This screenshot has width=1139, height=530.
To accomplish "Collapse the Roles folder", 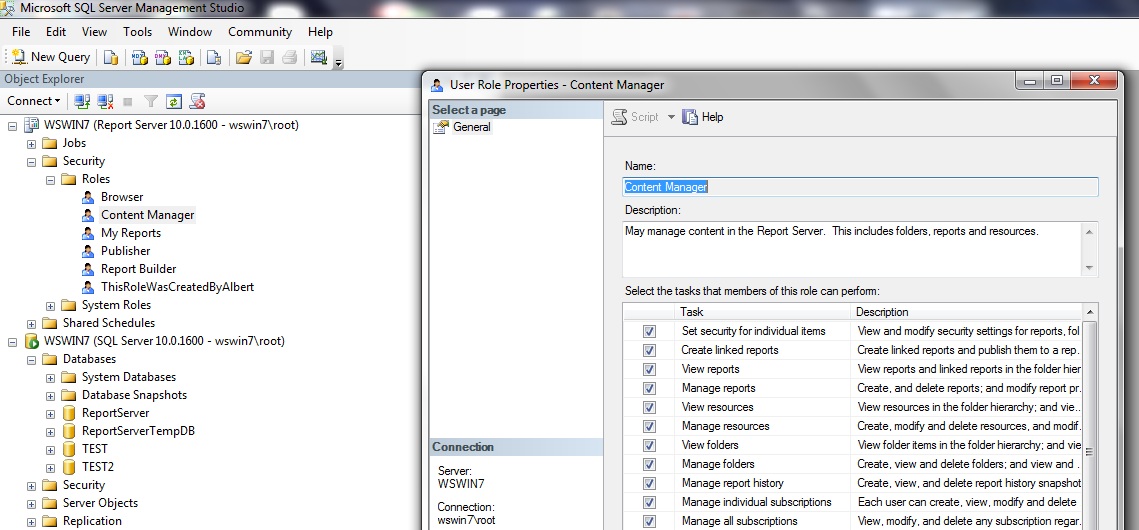I will pyautogui.click(x=50, y=179).
